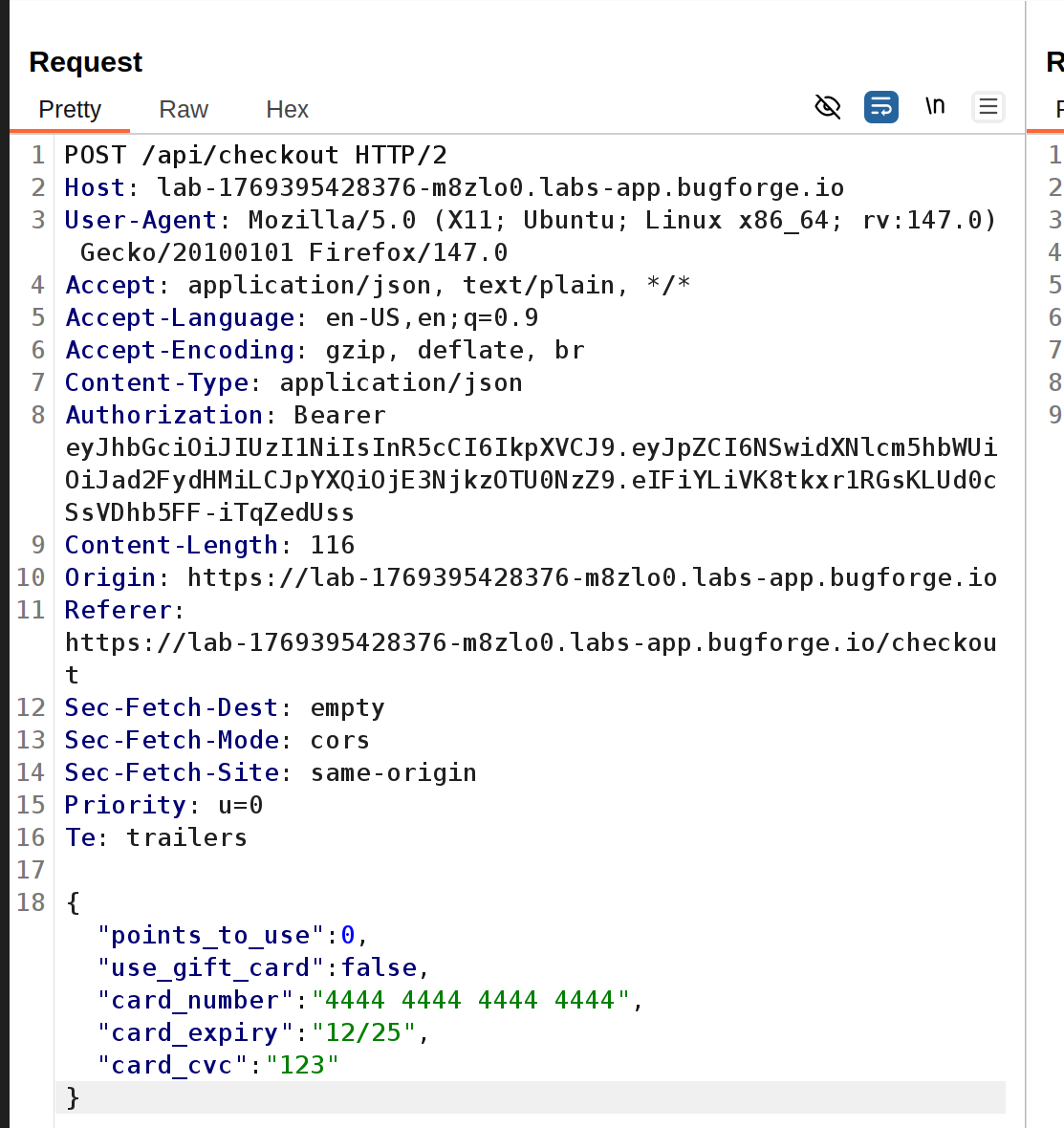The height and width of the screenshot is (1128, 1064).
Task: Toggle the blue word wrap icon
Action: [x=880, y=107]
